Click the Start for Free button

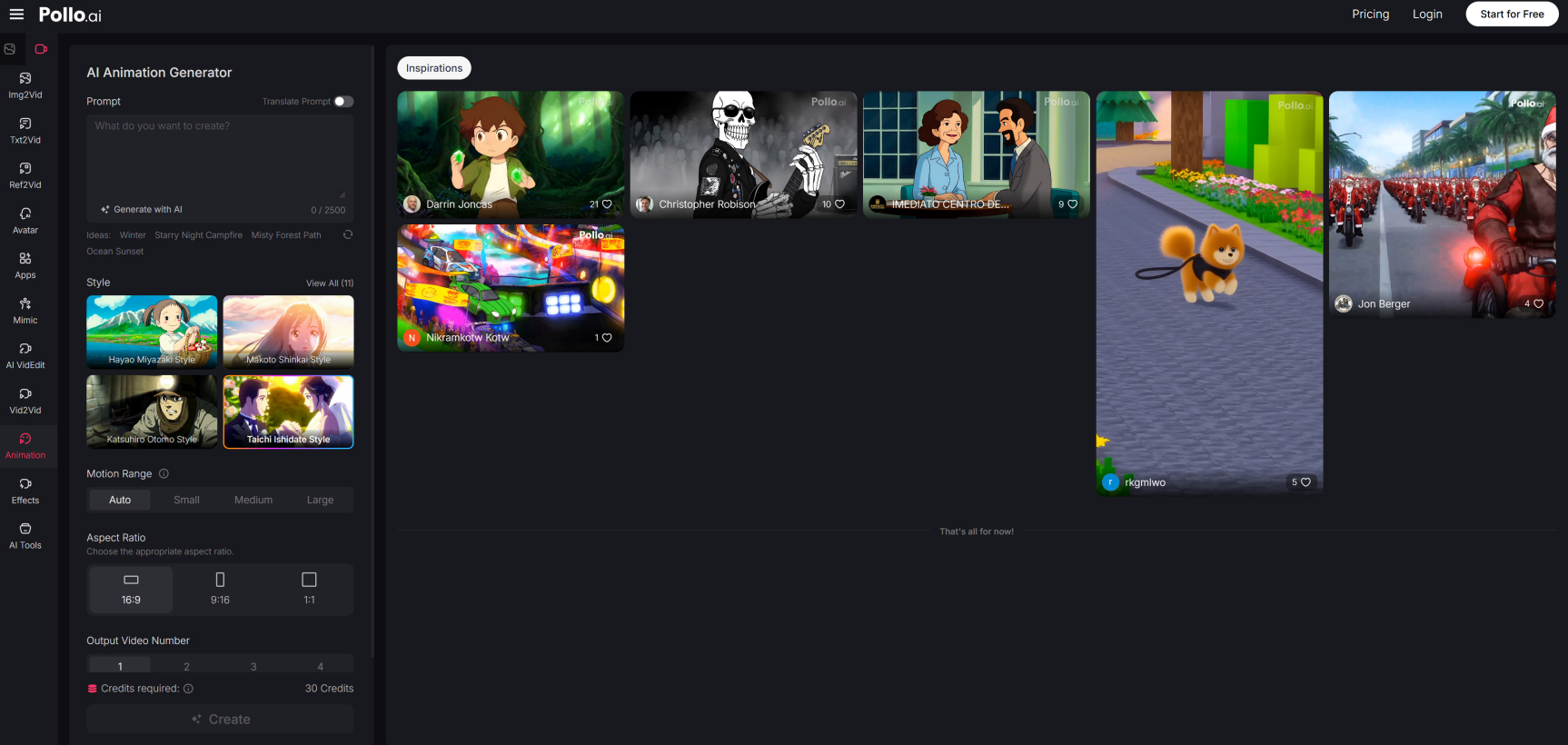click(1512, 15)
